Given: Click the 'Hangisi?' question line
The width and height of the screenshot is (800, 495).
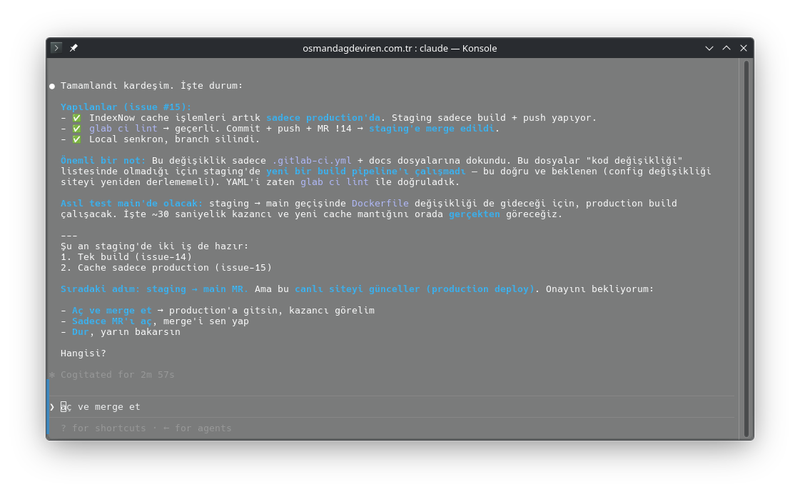Looking at the screenshot, I should [x=83, y=353].
